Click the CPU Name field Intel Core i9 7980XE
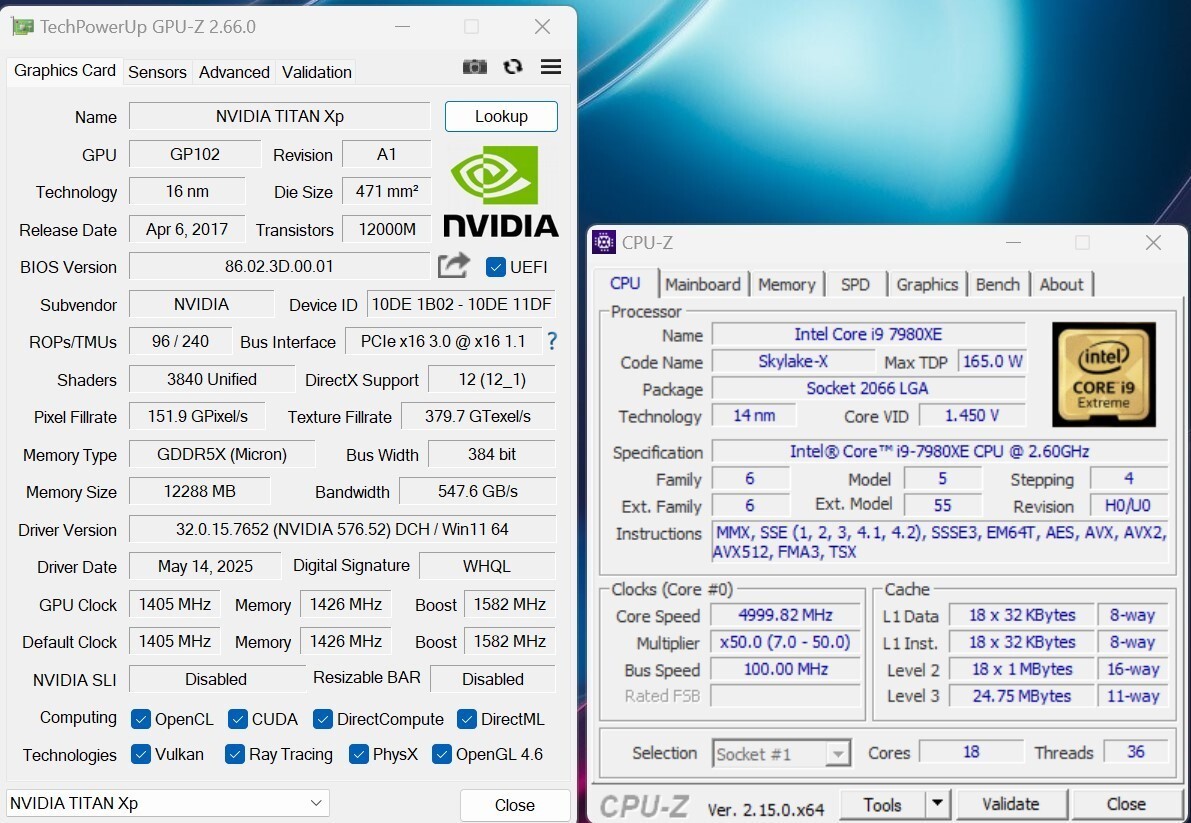Viewport: 1191px width, 823px height. coord(868,334)
